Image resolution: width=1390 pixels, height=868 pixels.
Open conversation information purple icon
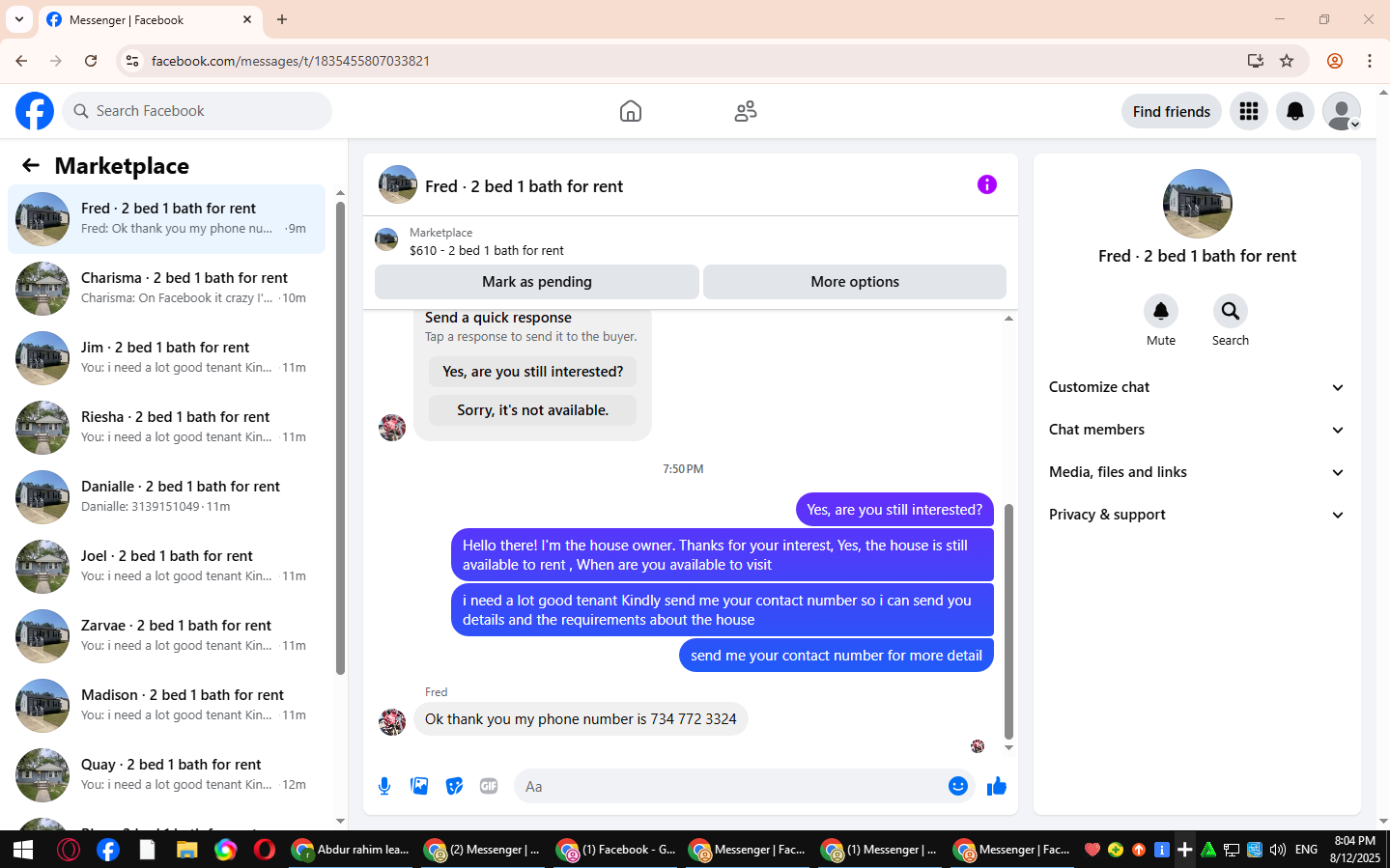986,184
